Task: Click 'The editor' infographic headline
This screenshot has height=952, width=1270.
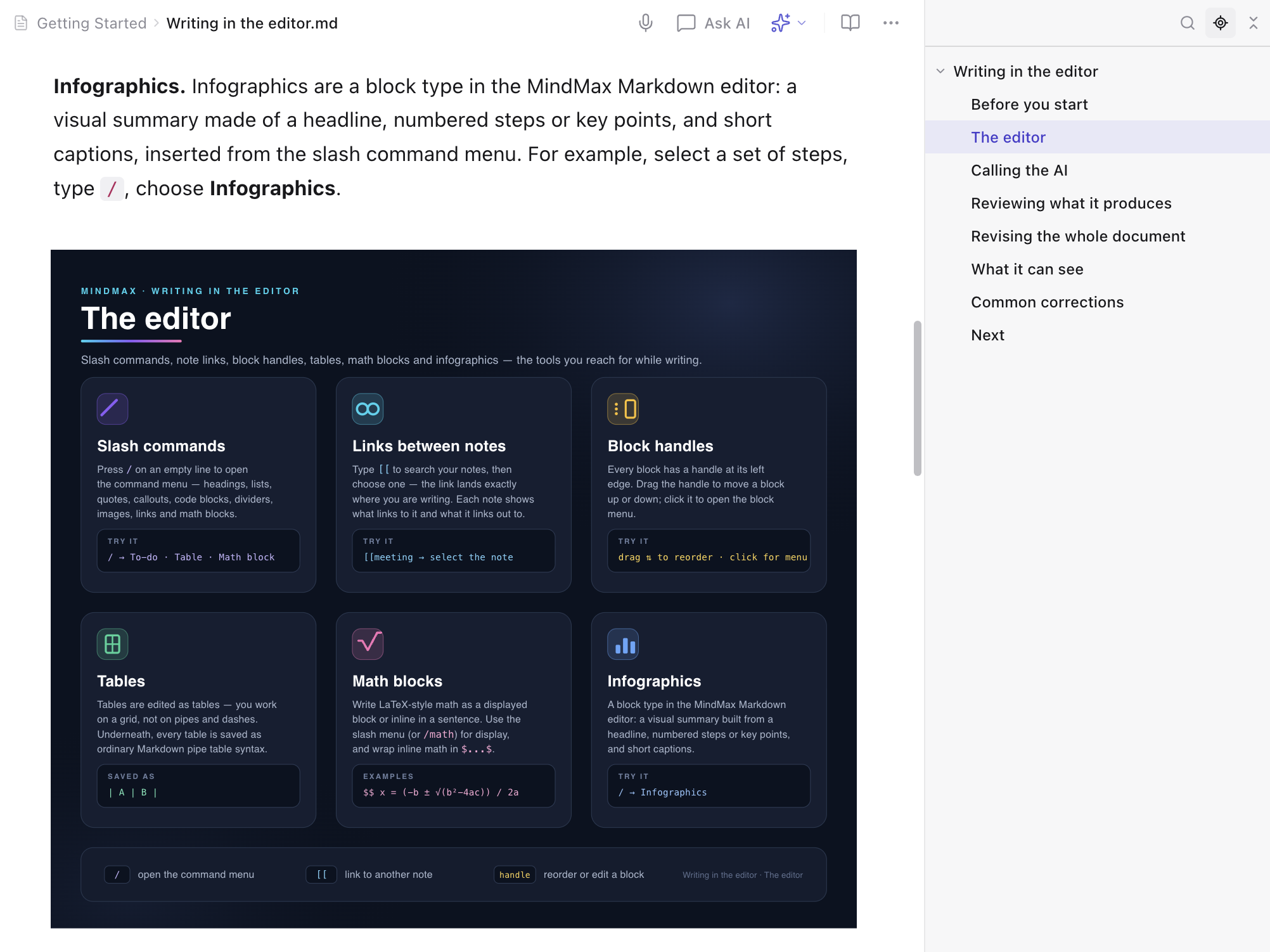Action: pos(156,318)
